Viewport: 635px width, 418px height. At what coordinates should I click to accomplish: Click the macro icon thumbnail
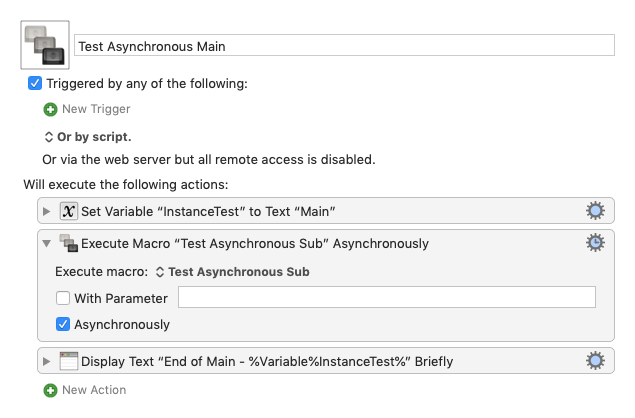tap(45, 45)
